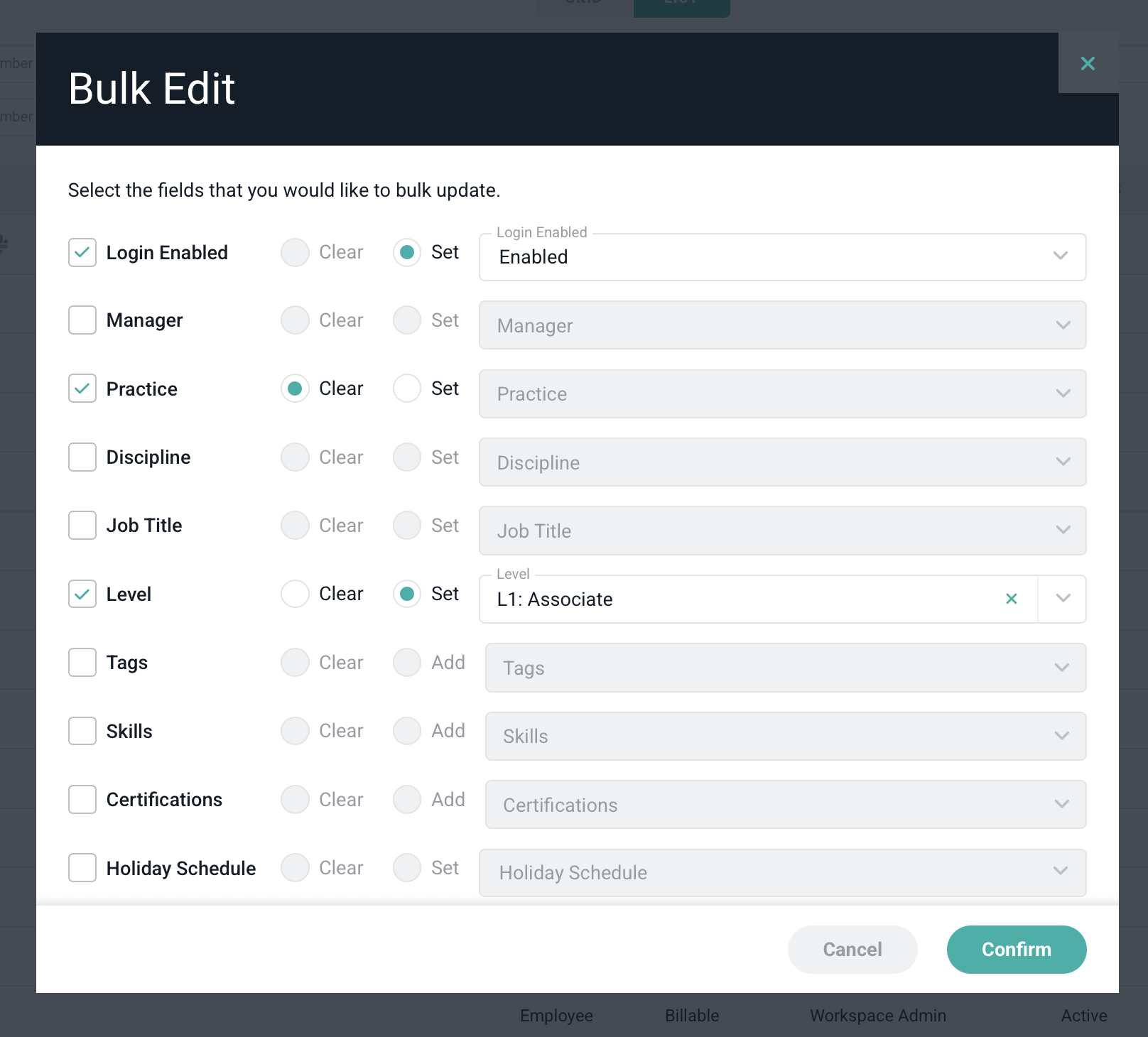Clear the selected L1: Associate level value

point(1011,599)
